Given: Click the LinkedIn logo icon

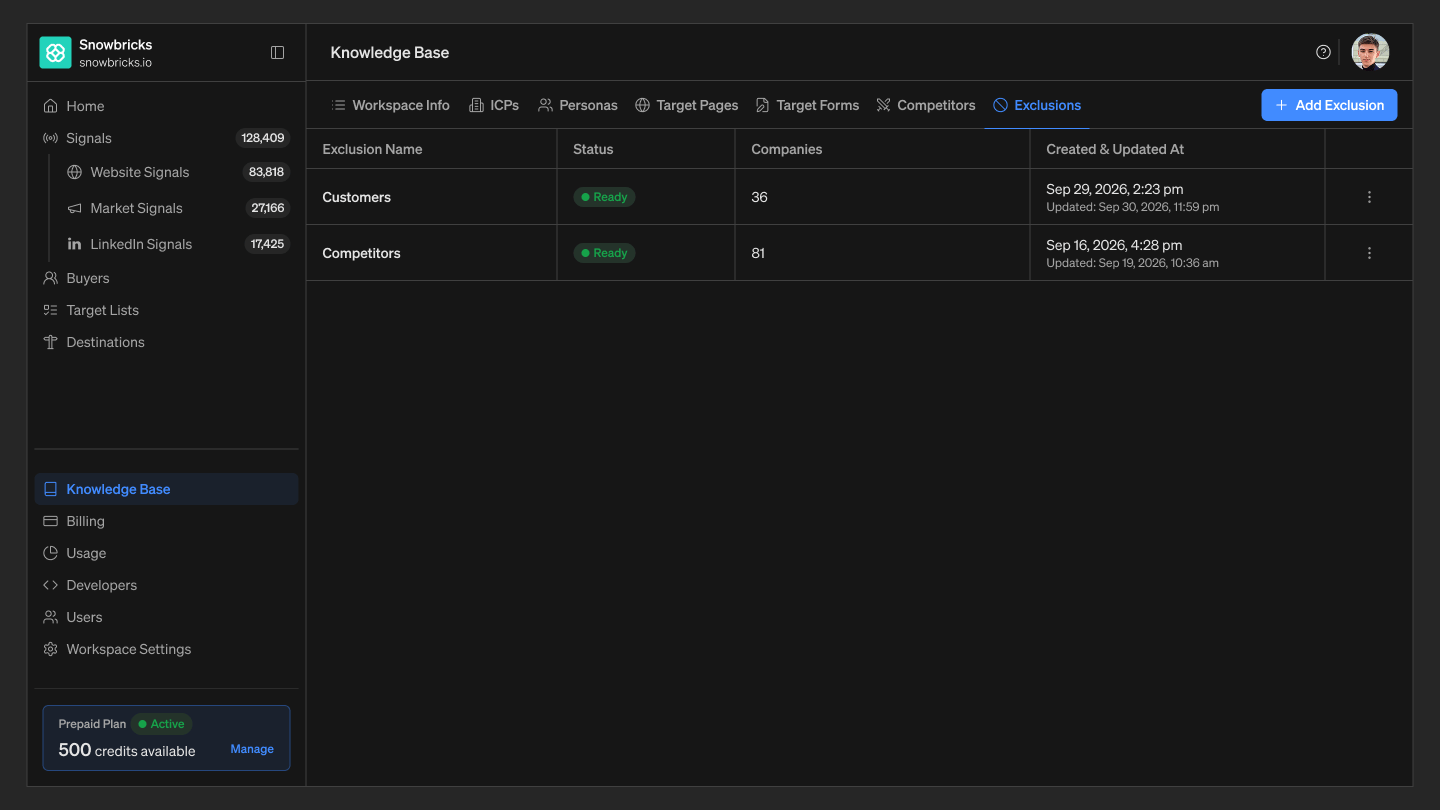Looking at the screenshot, I should 74,244.
